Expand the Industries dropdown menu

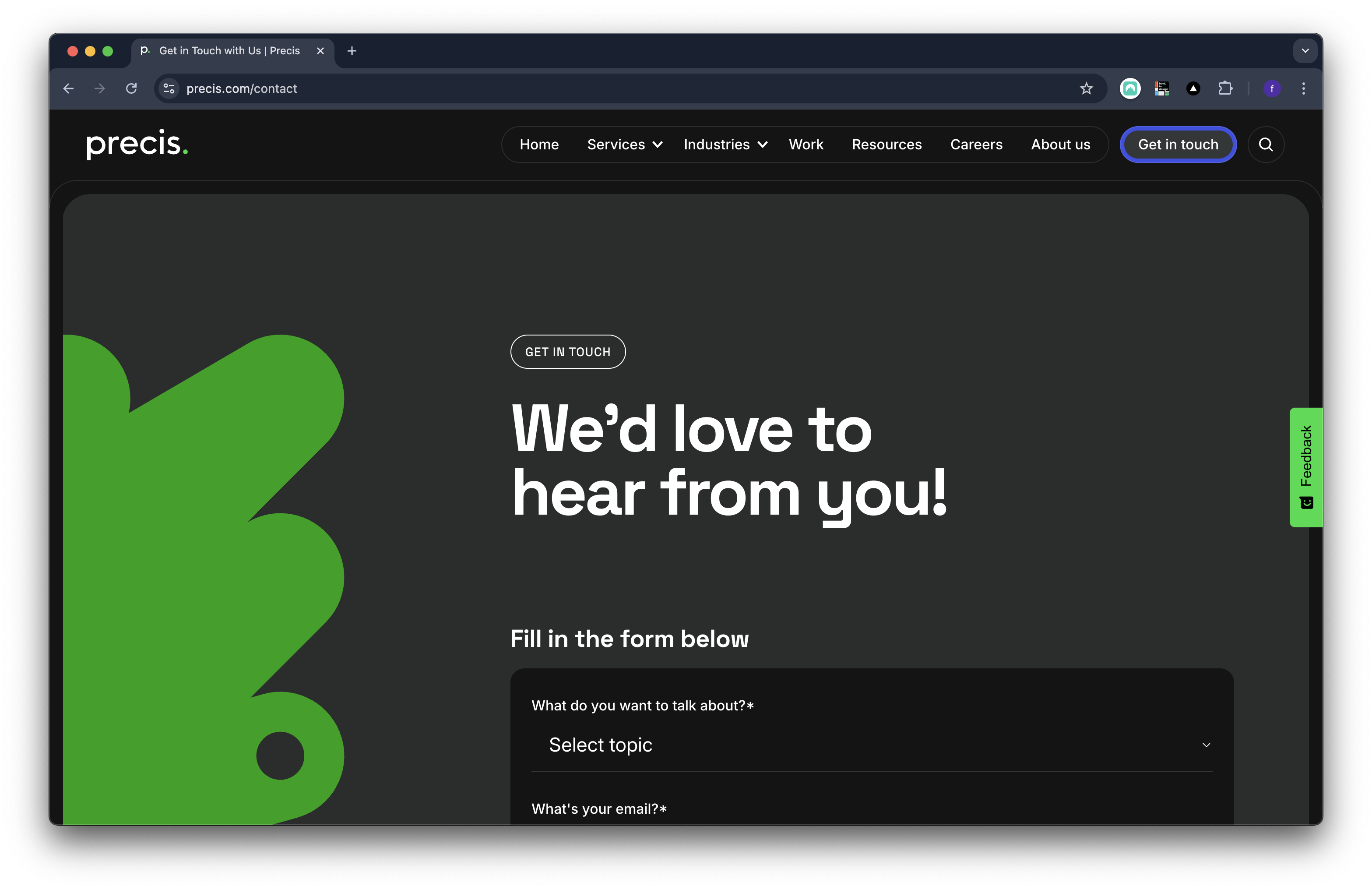(725, 145)
